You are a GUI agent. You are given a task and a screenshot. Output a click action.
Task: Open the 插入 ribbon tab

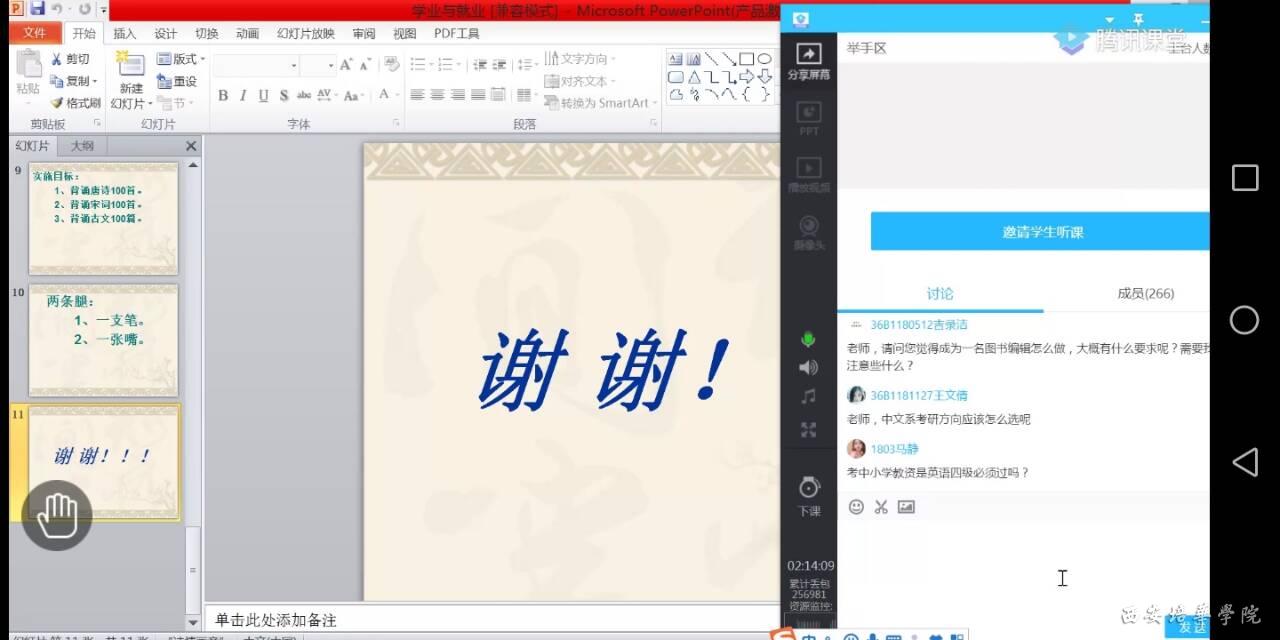(x=125, y=33)
